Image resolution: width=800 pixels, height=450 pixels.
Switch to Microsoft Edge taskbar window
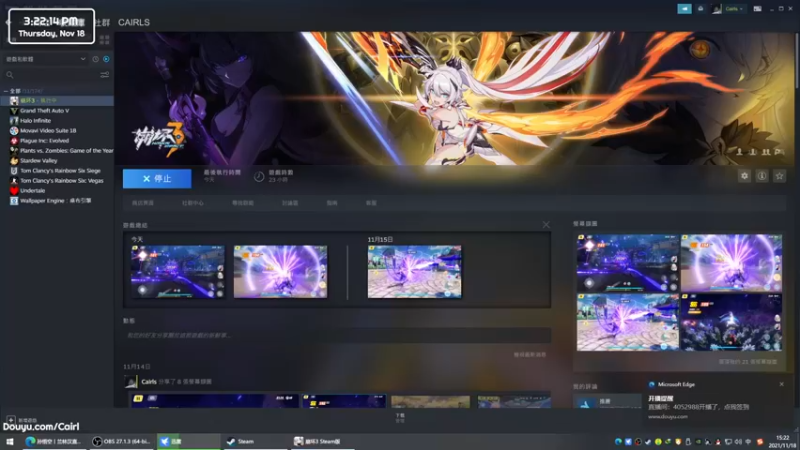[53, 441]
